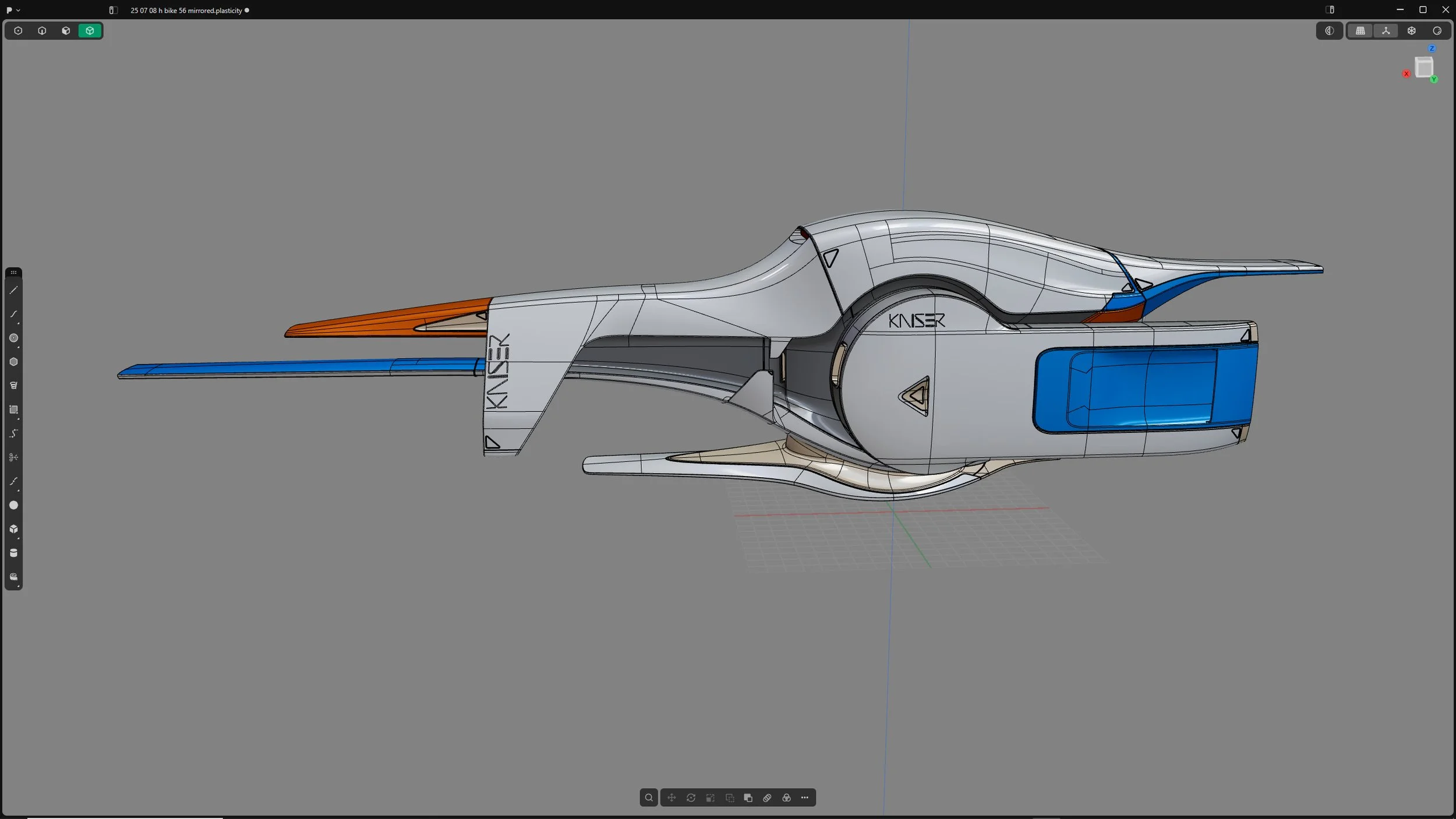Screen dimensions: 1456x819
Task: Change viewport render material mode
Action: tap(1437, 31)
